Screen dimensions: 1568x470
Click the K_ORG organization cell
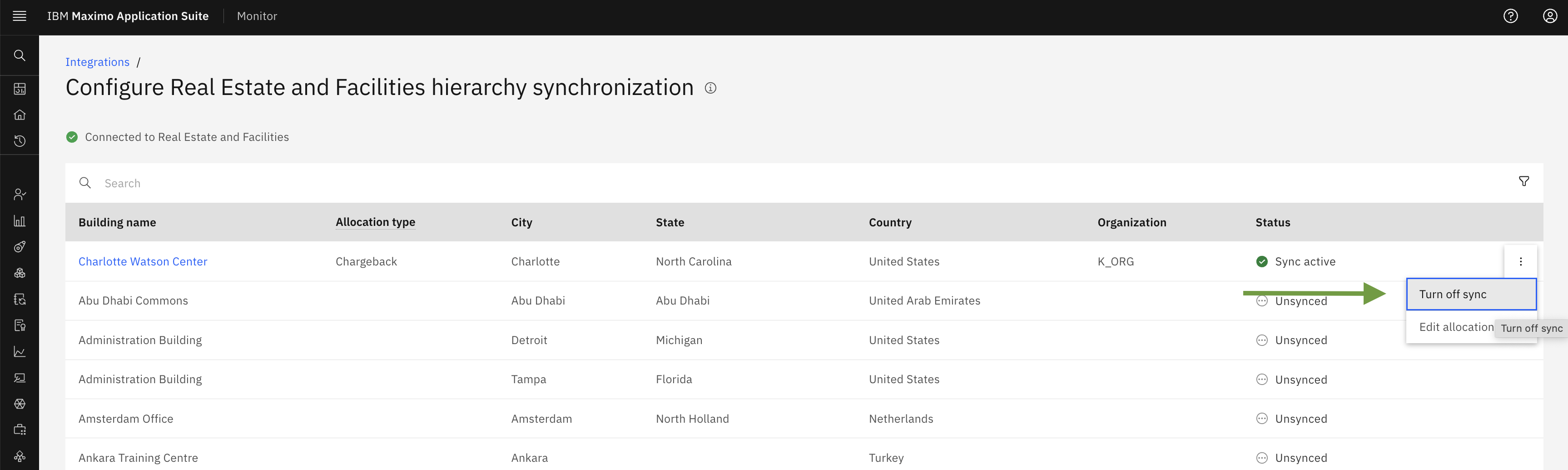[1115, 262]
